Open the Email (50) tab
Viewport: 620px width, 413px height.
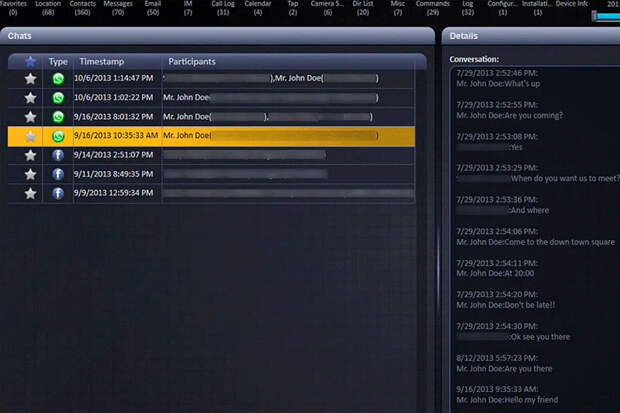coord(153,8)
